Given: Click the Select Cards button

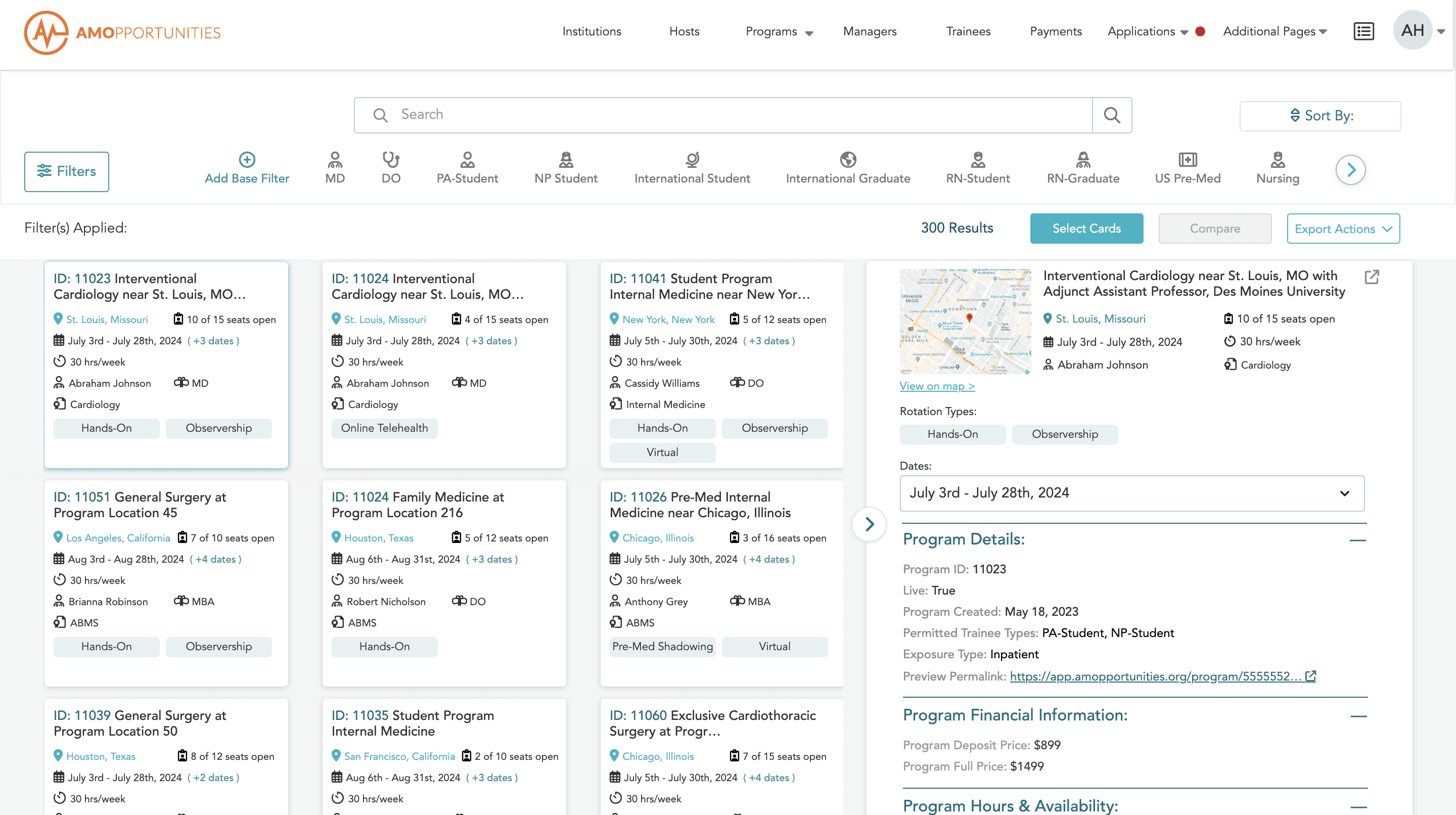Looking at the screenshot, I should [x=1086, y=229].
